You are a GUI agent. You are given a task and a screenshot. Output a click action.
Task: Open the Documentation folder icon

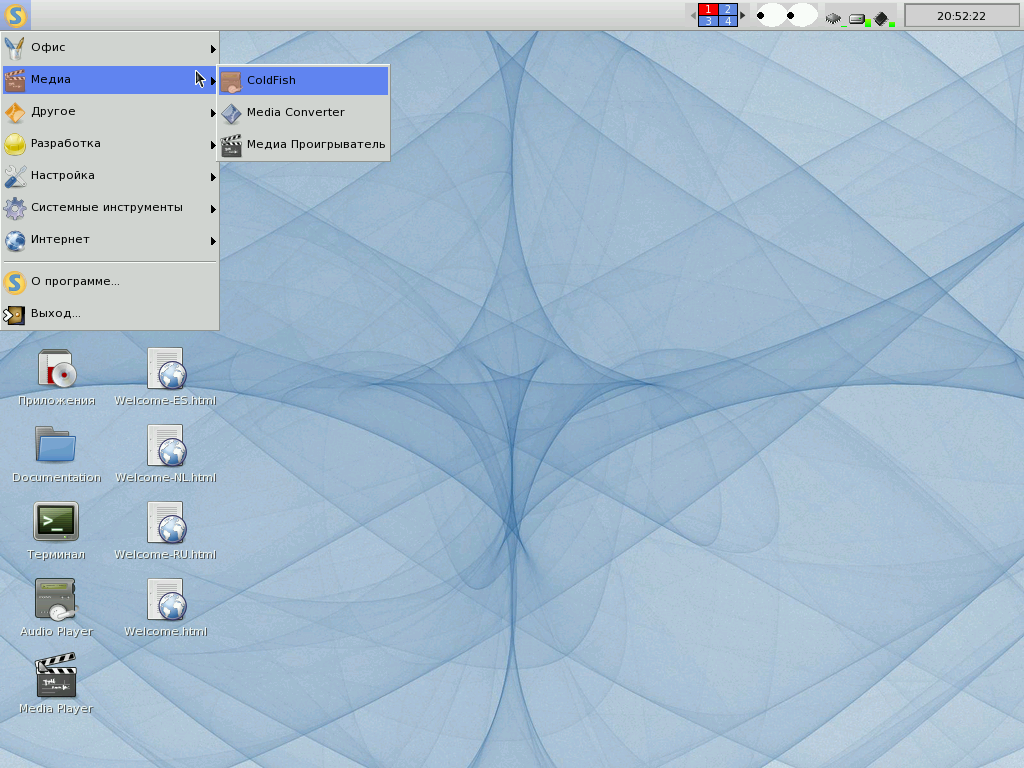[x=56, y=445]
